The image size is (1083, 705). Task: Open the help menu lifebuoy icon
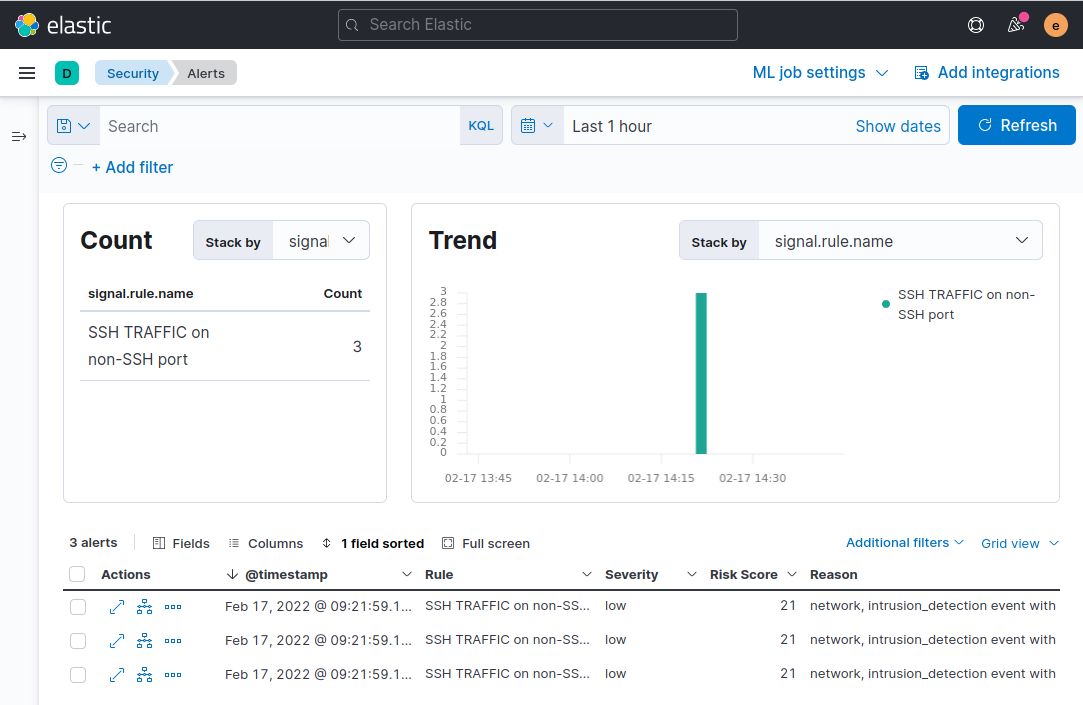click(x=975, y=25)
